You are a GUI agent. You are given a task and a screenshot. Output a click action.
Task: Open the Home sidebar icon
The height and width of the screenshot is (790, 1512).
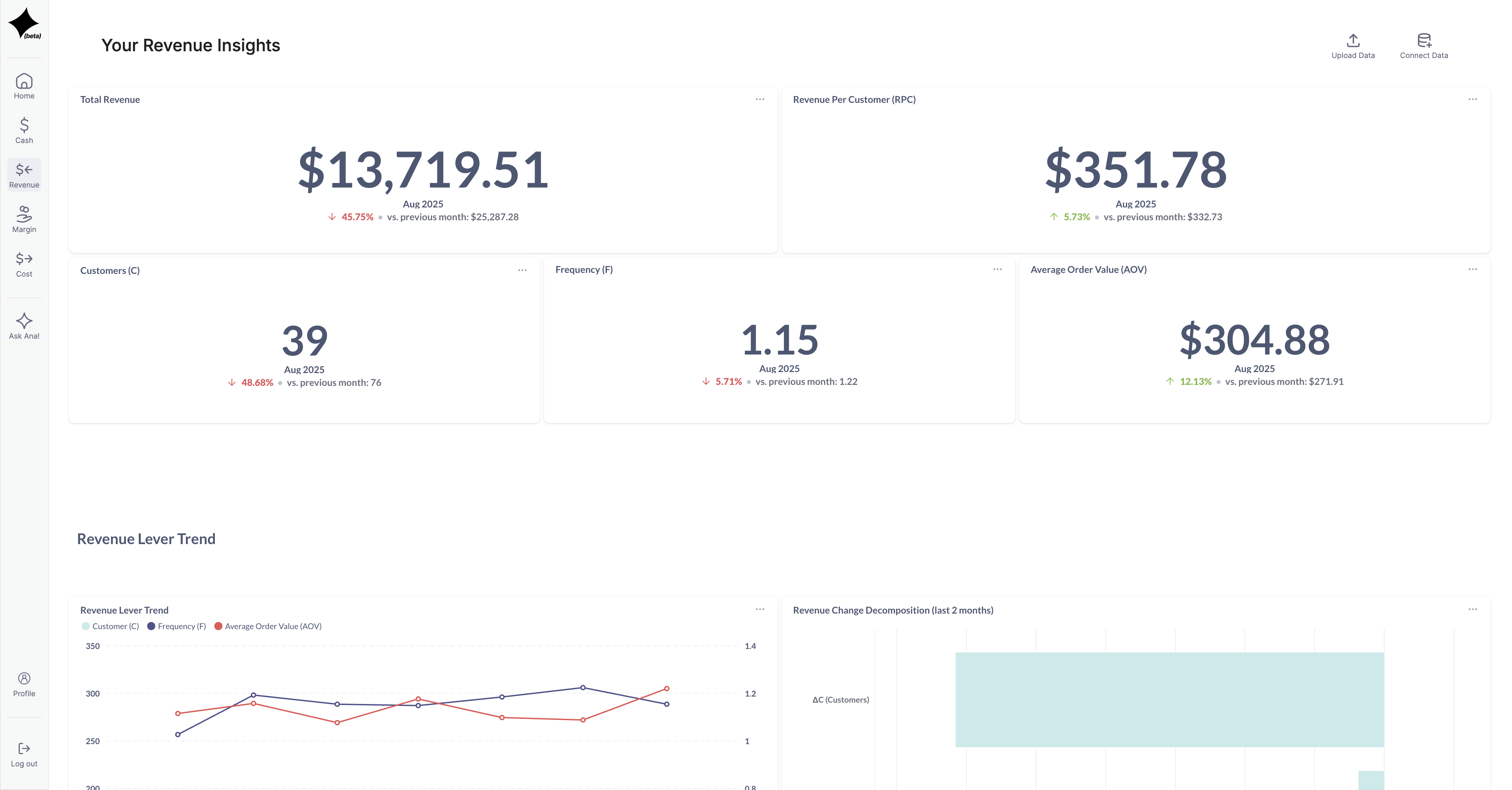click(x=24, y=86)
